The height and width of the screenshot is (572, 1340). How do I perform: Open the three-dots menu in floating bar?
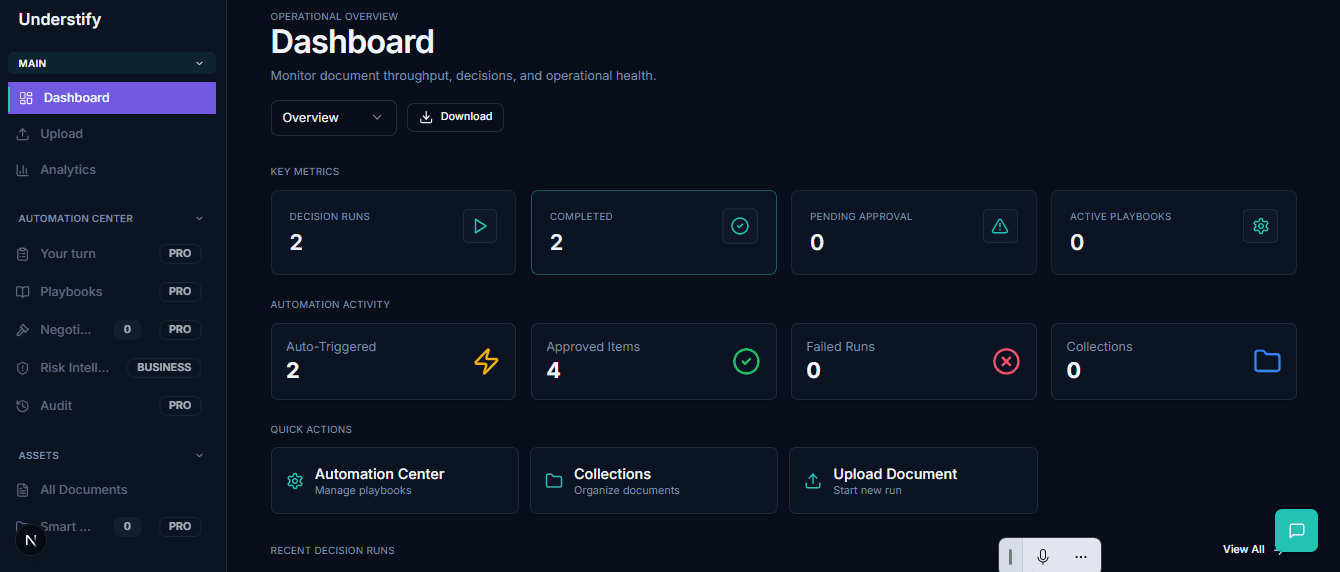tap(1080, 557)
